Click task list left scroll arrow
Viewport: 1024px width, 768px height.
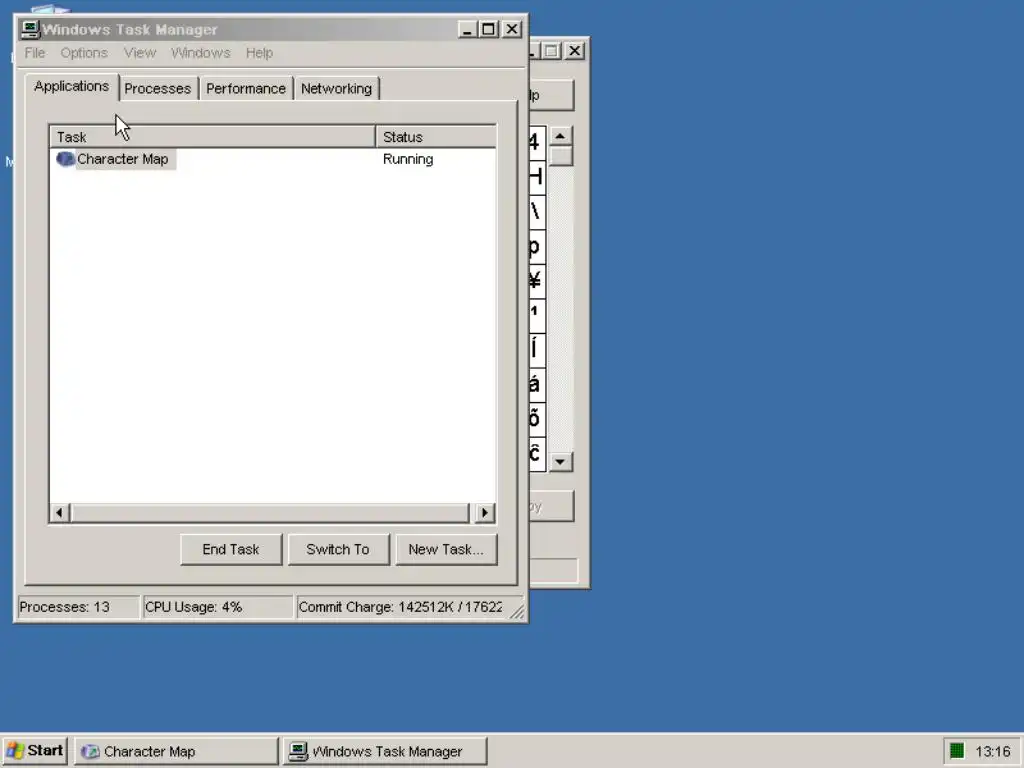59,513
